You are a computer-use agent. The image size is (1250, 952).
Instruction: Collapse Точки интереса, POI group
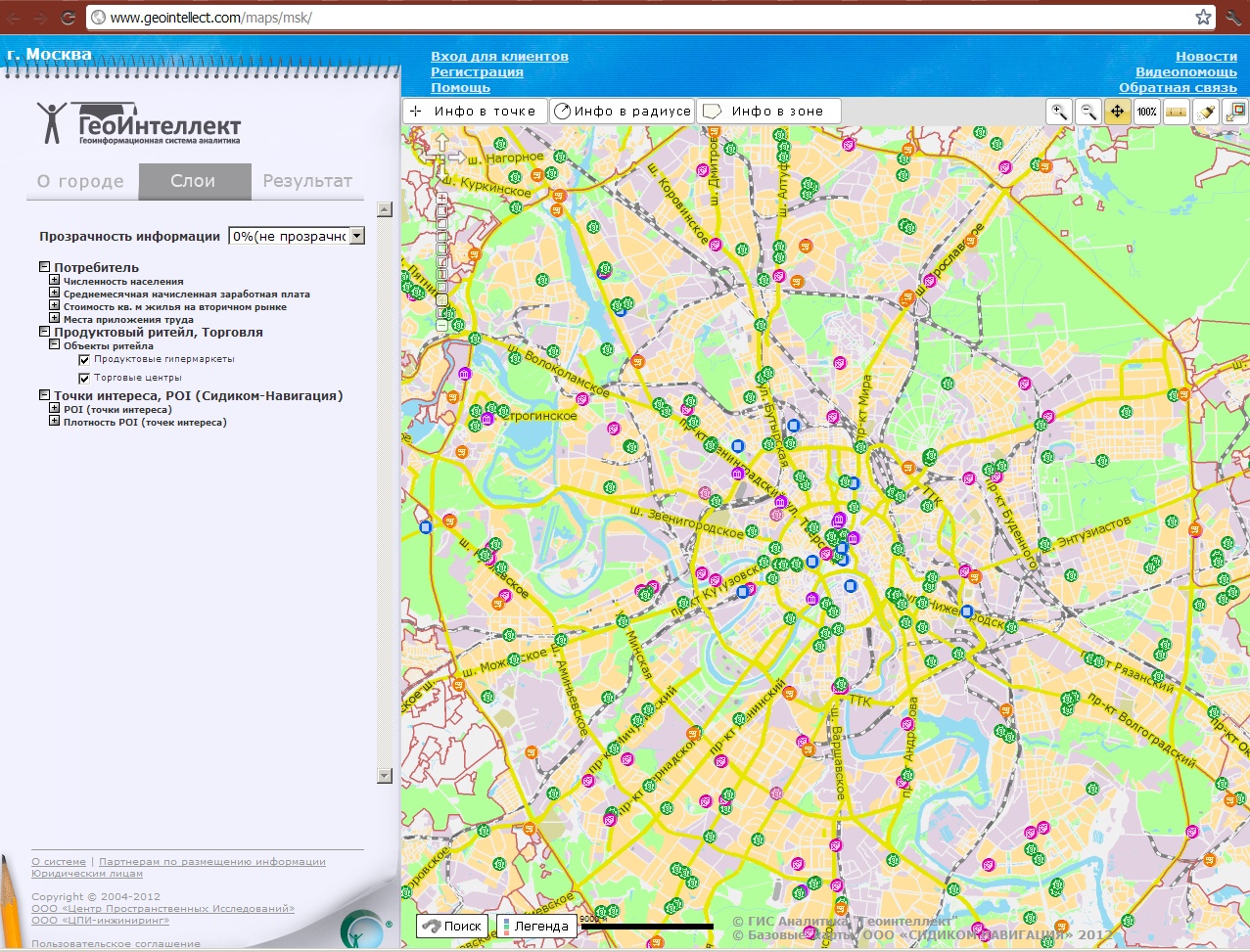[x=45, y=394]
